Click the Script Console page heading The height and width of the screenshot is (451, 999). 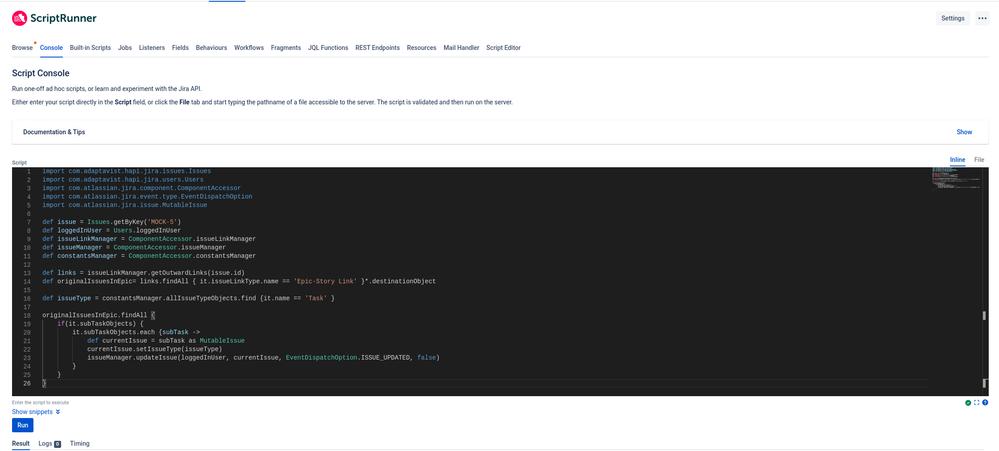(x=41, y=73)
